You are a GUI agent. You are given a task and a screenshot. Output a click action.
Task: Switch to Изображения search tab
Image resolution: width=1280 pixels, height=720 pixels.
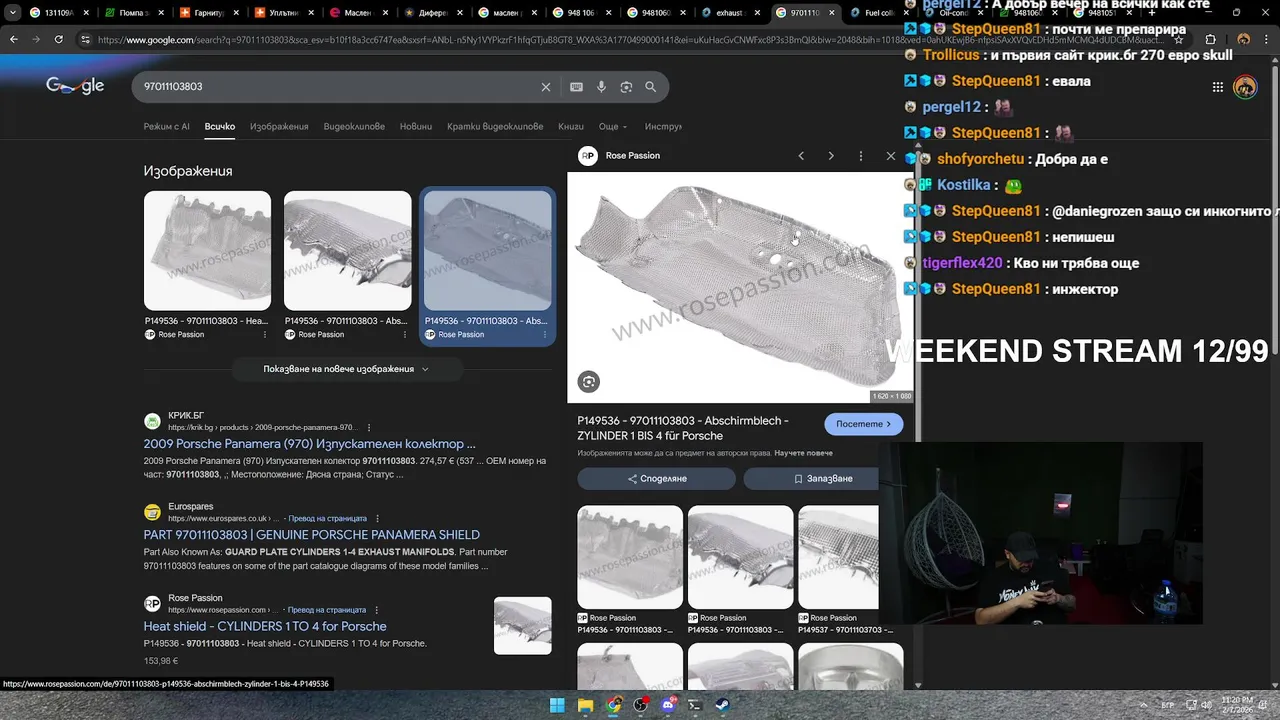point(279,127)
